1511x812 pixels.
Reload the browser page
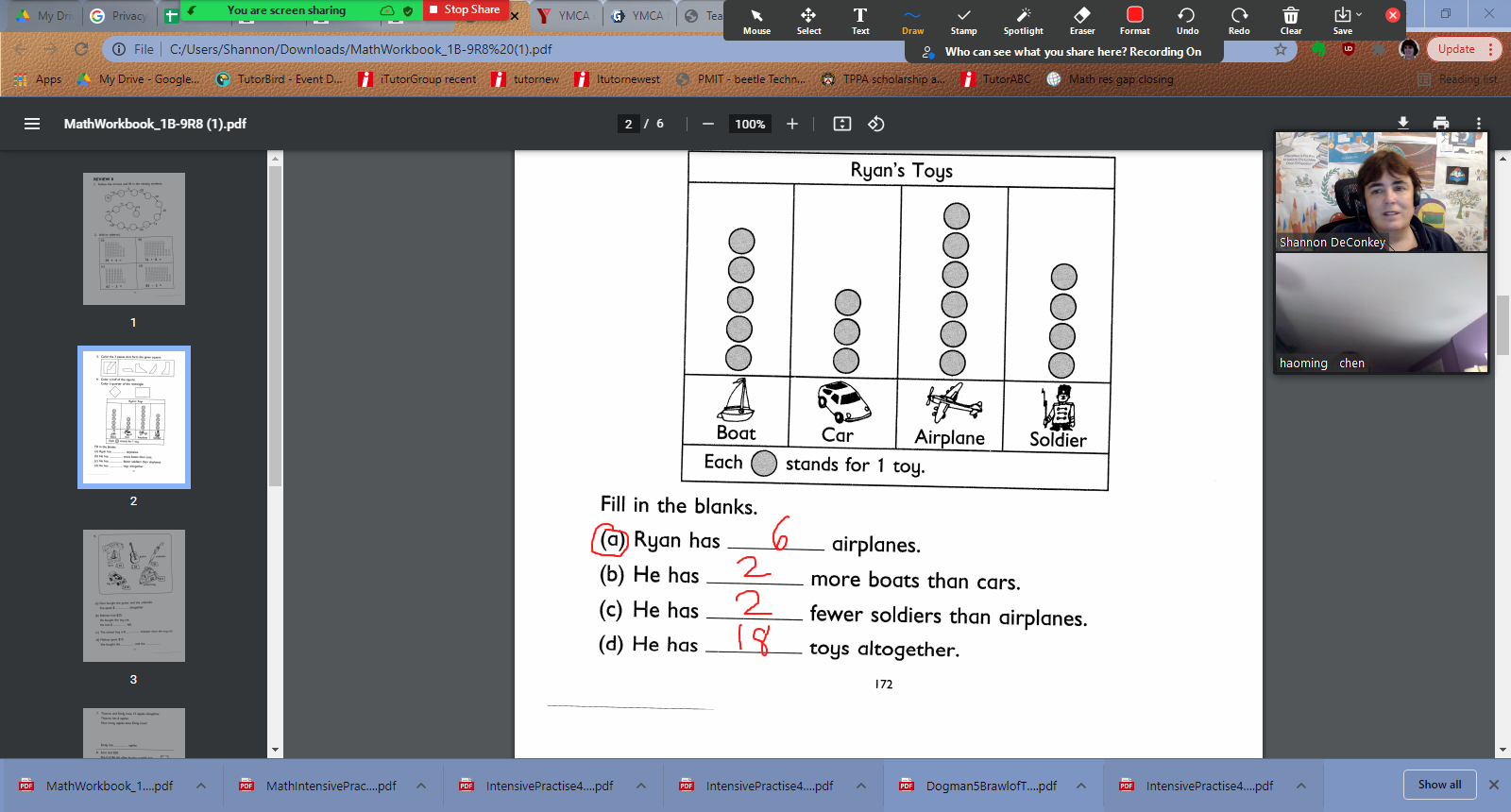point(81,49)
